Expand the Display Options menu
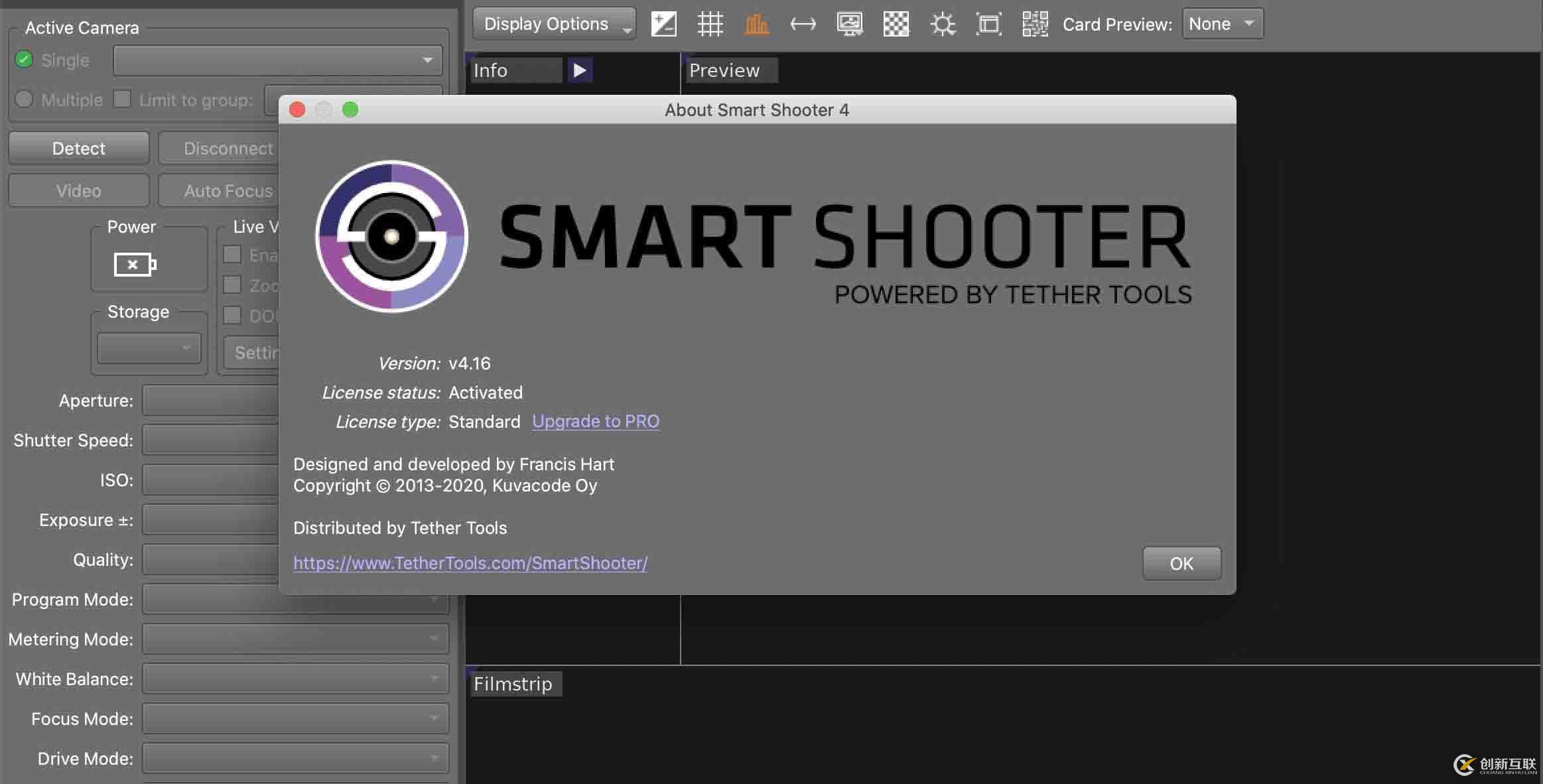 tap(552, 22)
